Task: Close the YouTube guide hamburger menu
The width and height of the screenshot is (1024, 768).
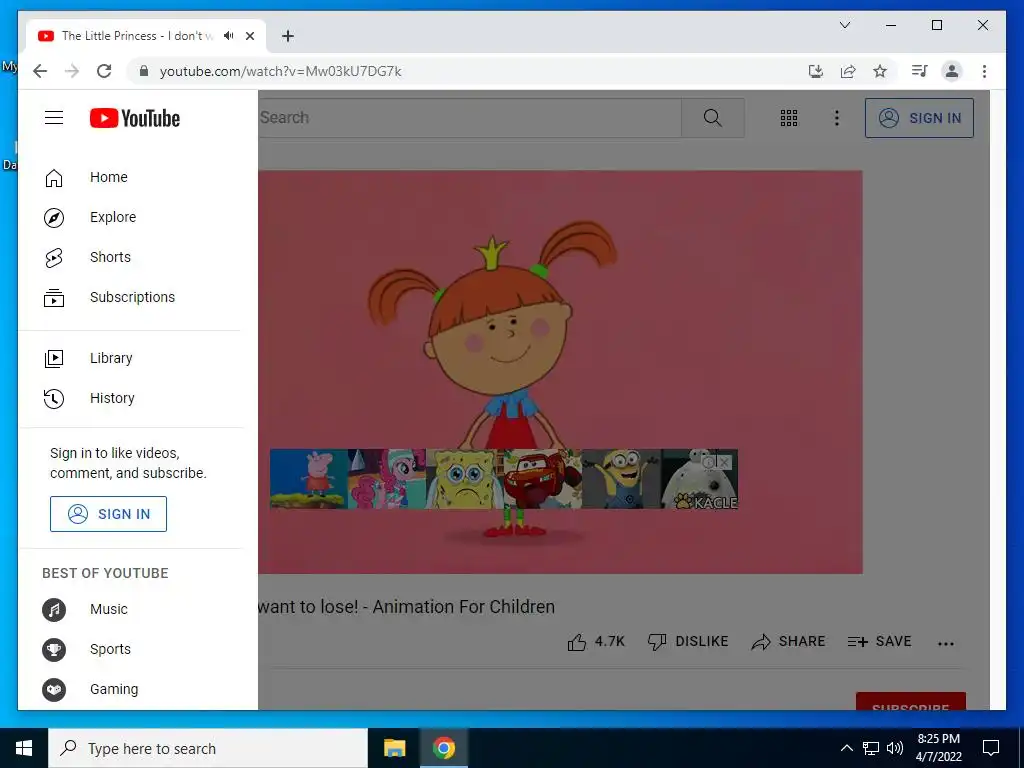Action: [54, 118]
